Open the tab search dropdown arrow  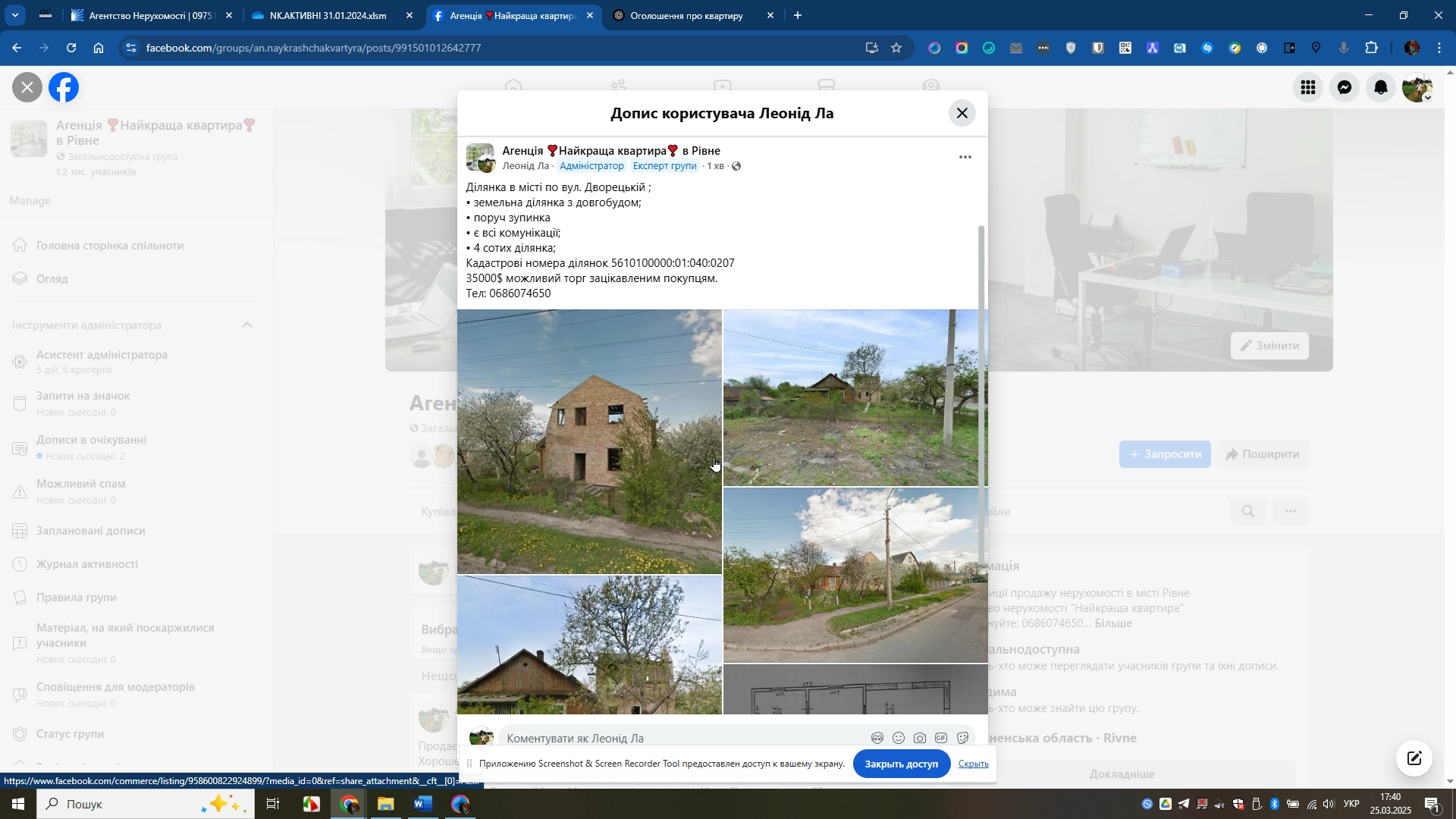coord(15,15)
